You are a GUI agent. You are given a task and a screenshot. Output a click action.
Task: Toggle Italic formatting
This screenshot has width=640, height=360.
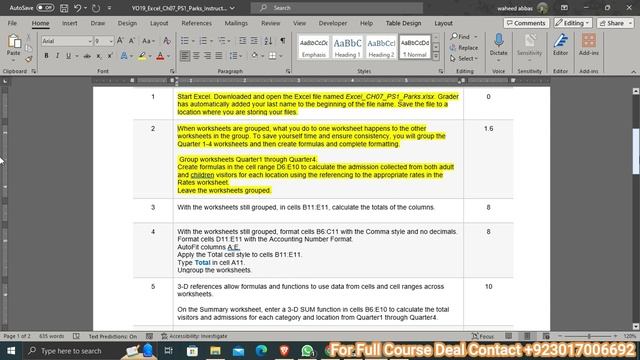coord(57,56)
